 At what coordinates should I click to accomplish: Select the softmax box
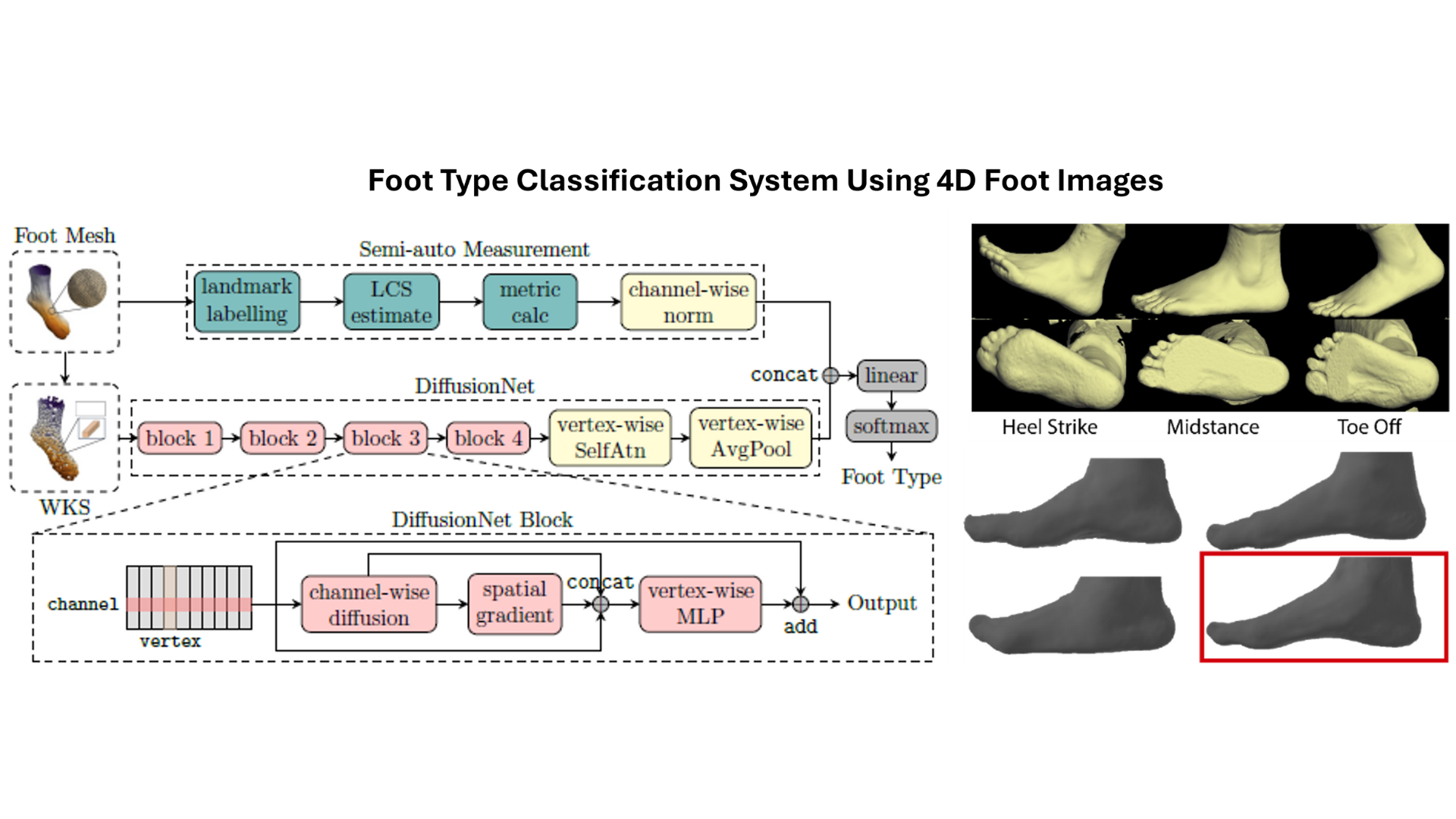(x=891, y=426)
